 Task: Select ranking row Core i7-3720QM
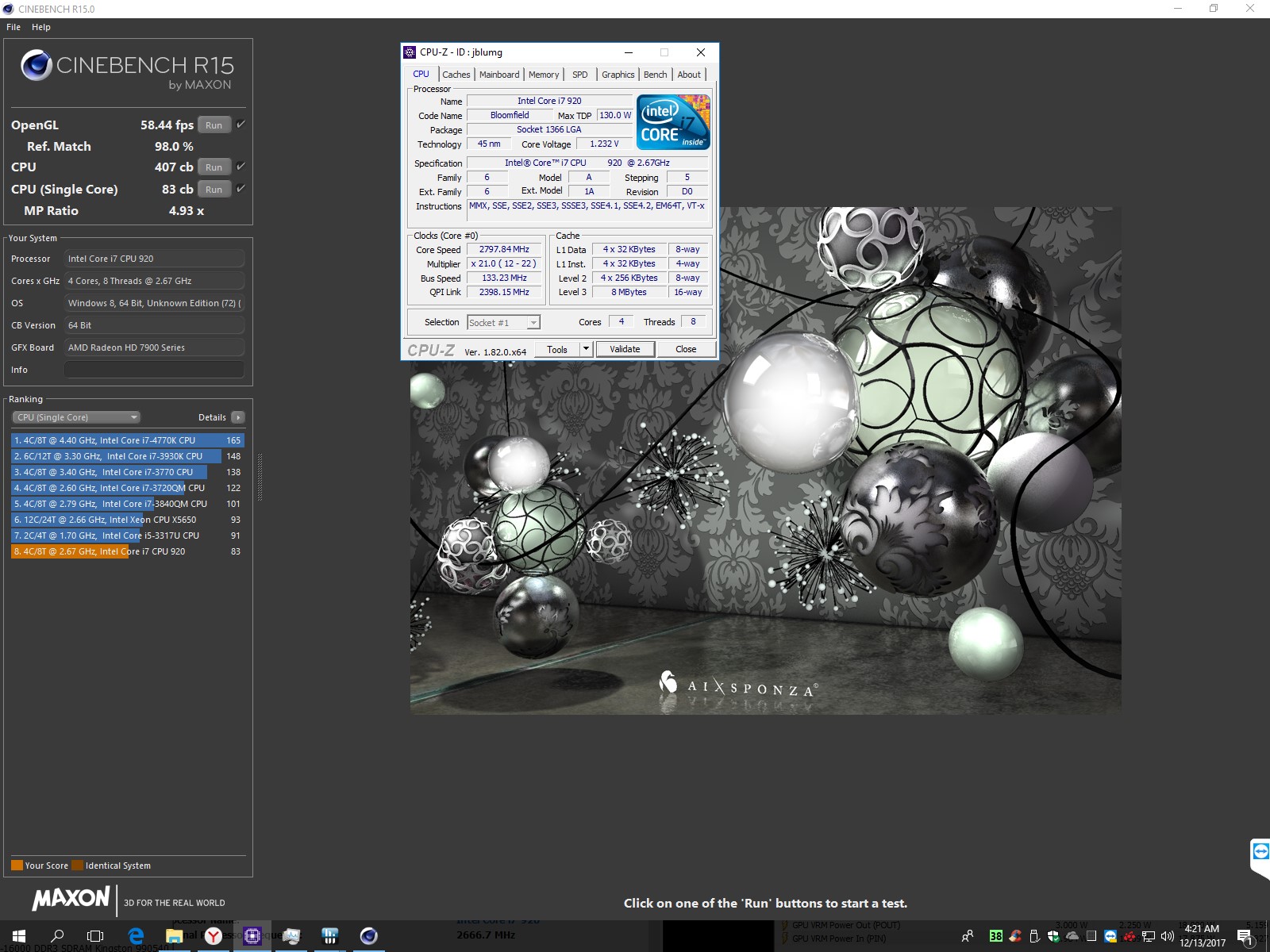click(x=128, y=488)
